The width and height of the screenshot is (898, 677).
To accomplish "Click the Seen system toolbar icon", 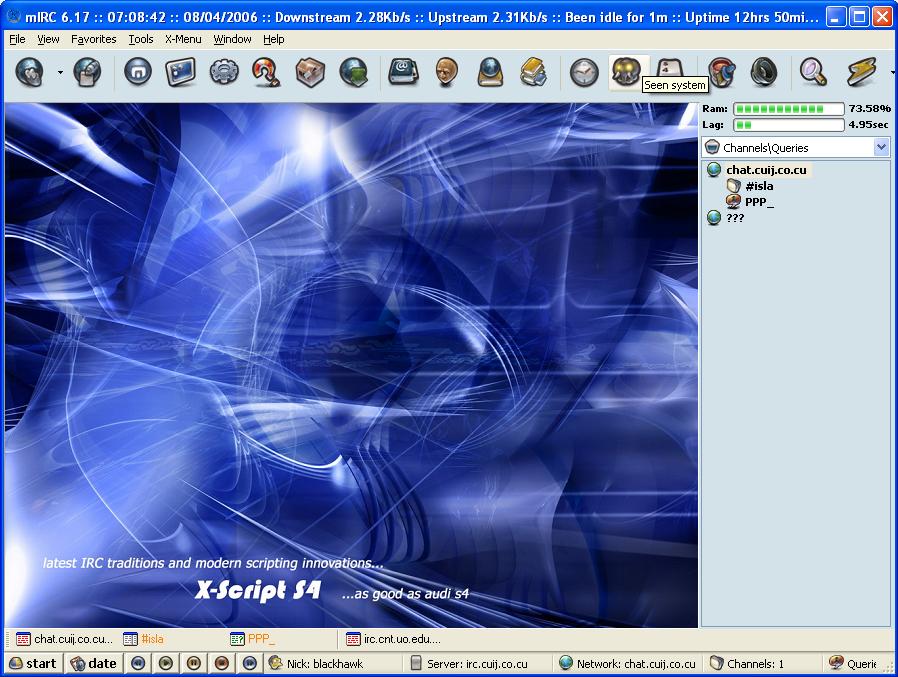I will point(627,73).
